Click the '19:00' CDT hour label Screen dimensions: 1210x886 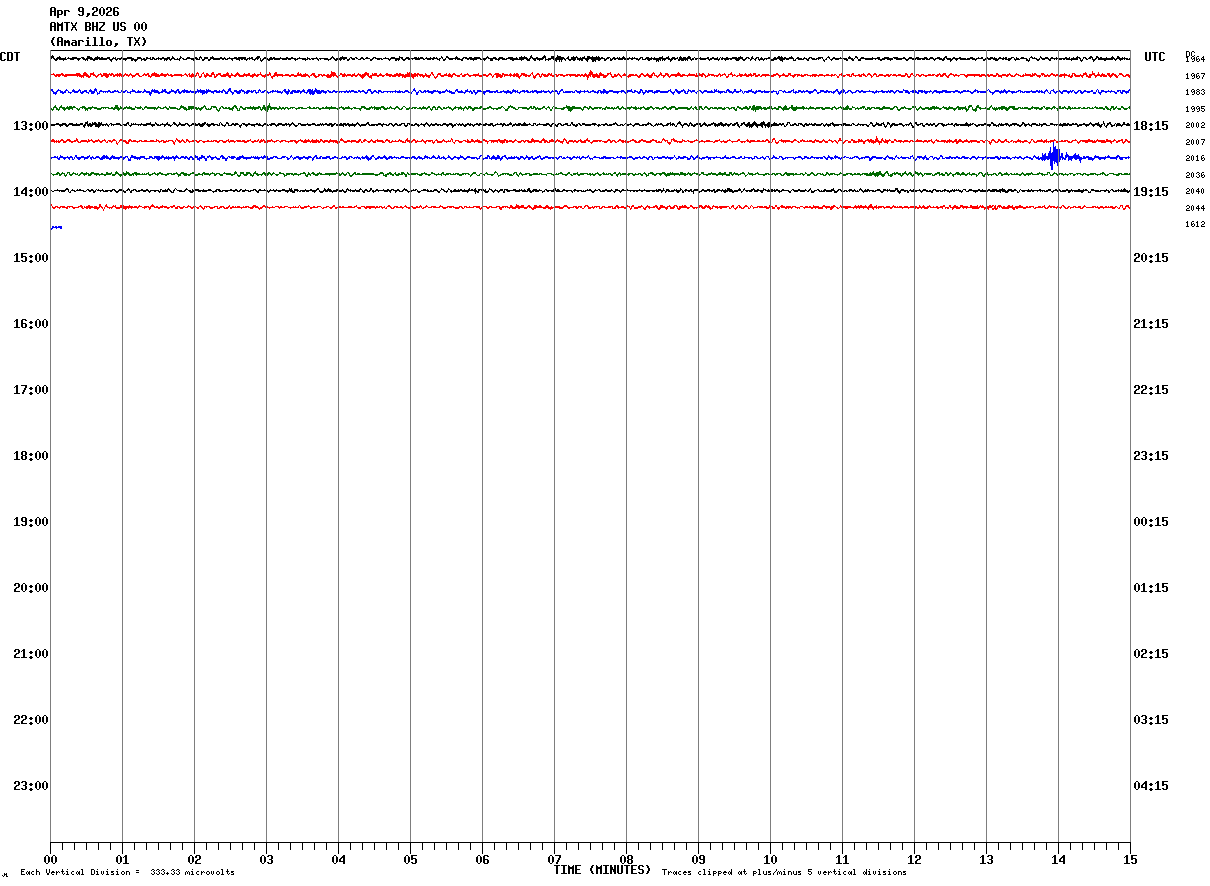coord(31,522)
